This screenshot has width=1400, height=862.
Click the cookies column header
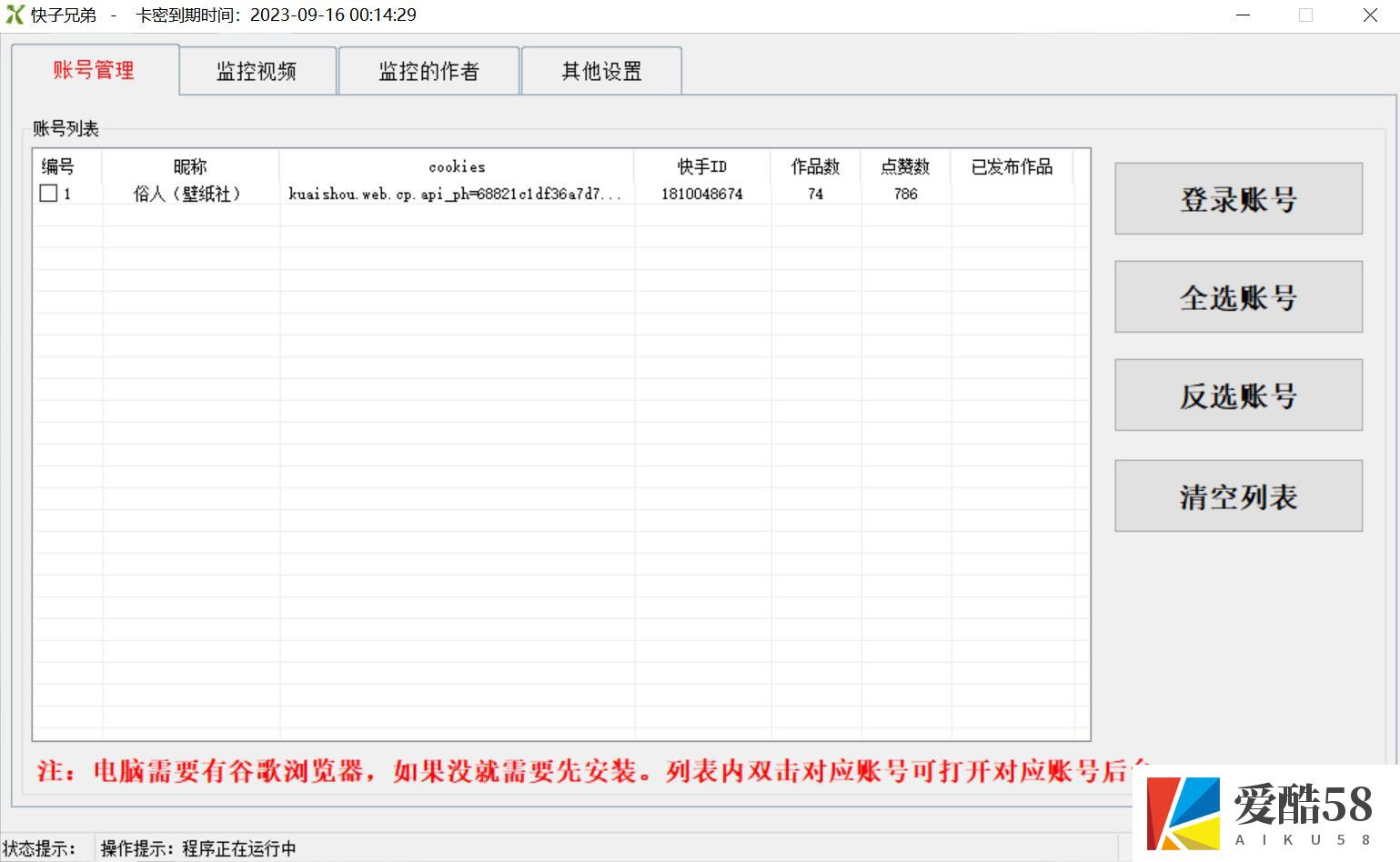click(x=457, y=166)
